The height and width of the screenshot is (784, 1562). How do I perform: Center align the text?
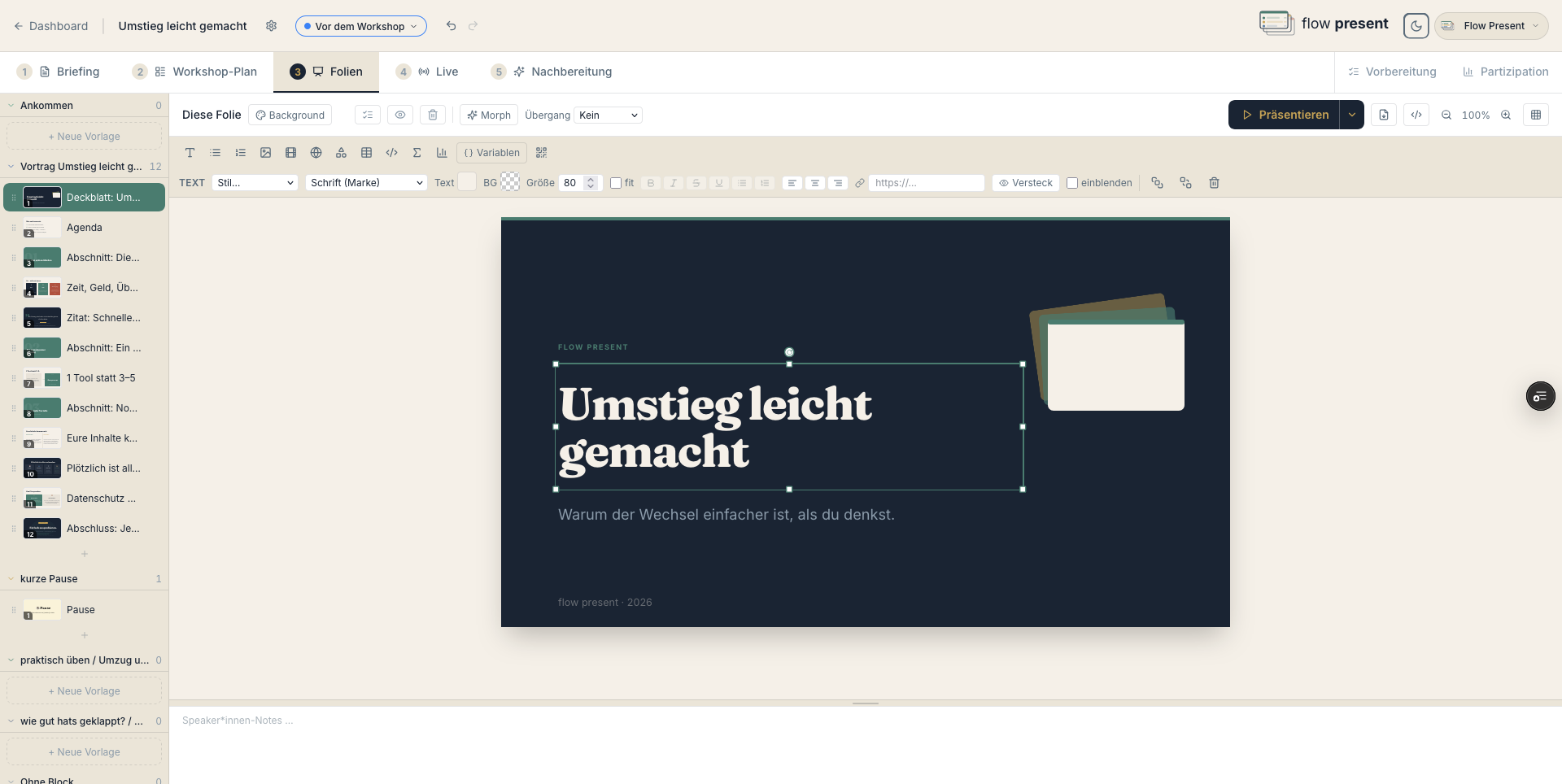[x=814, y=183]
